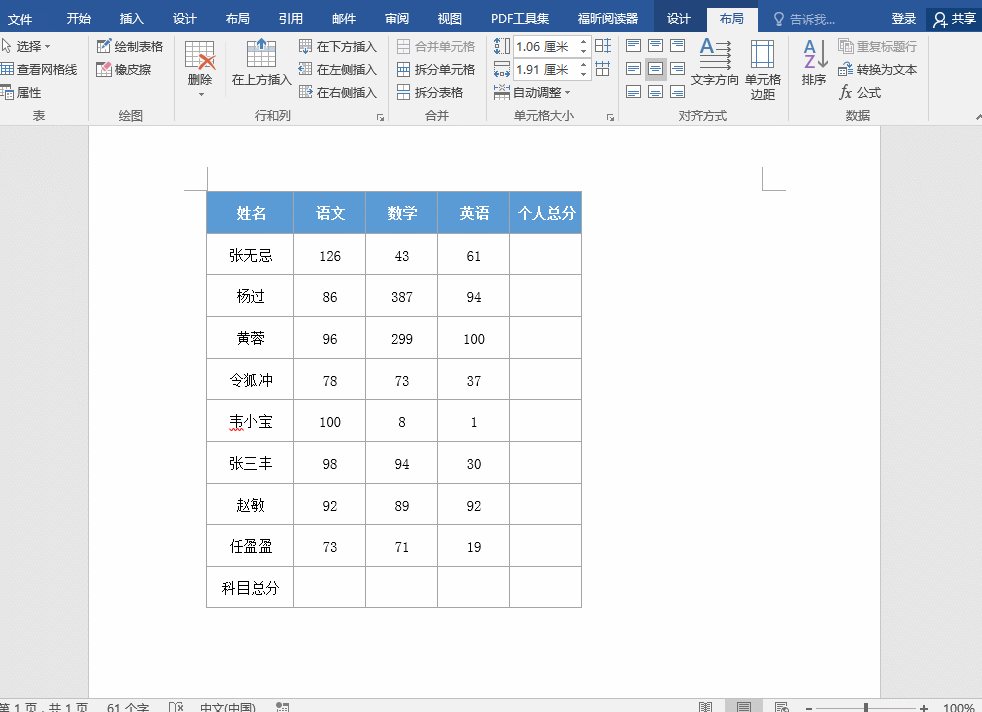Expand the 删除 delete dropdown
The width and height of the screenshot is (982, 712).
click(x=200, y=86)
